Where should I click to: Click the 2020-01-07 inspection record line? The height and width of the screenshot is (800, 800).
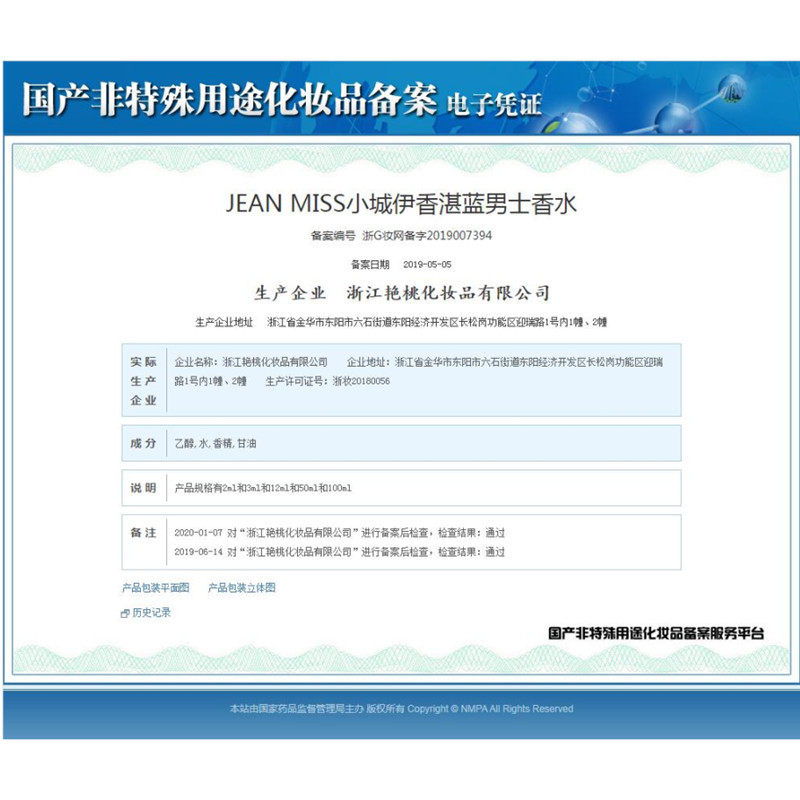(339, 533)
